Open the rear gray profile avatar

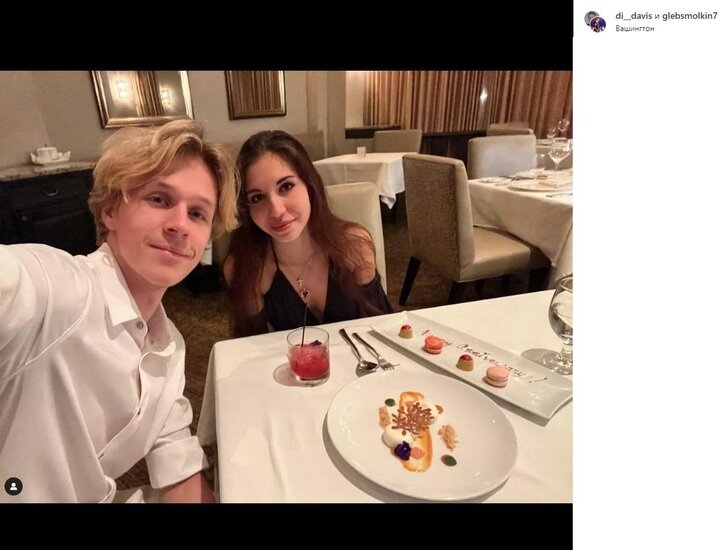[591, 18]
